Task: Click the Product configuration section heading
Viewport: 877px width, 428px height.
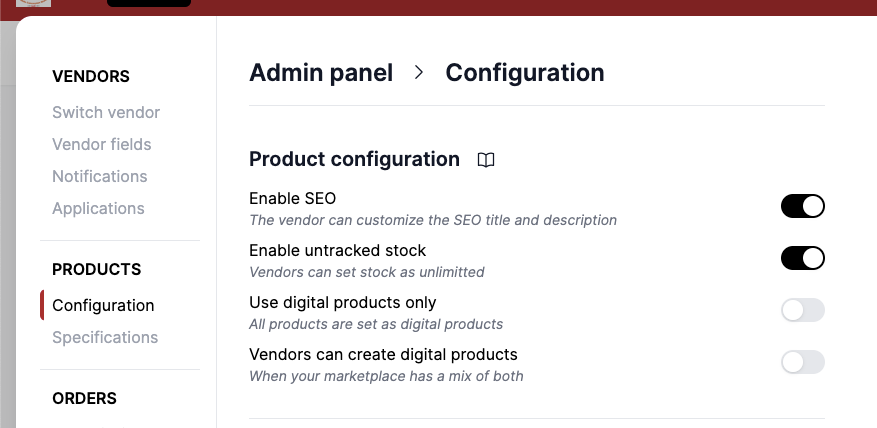Action: click(x=354, y=159)
